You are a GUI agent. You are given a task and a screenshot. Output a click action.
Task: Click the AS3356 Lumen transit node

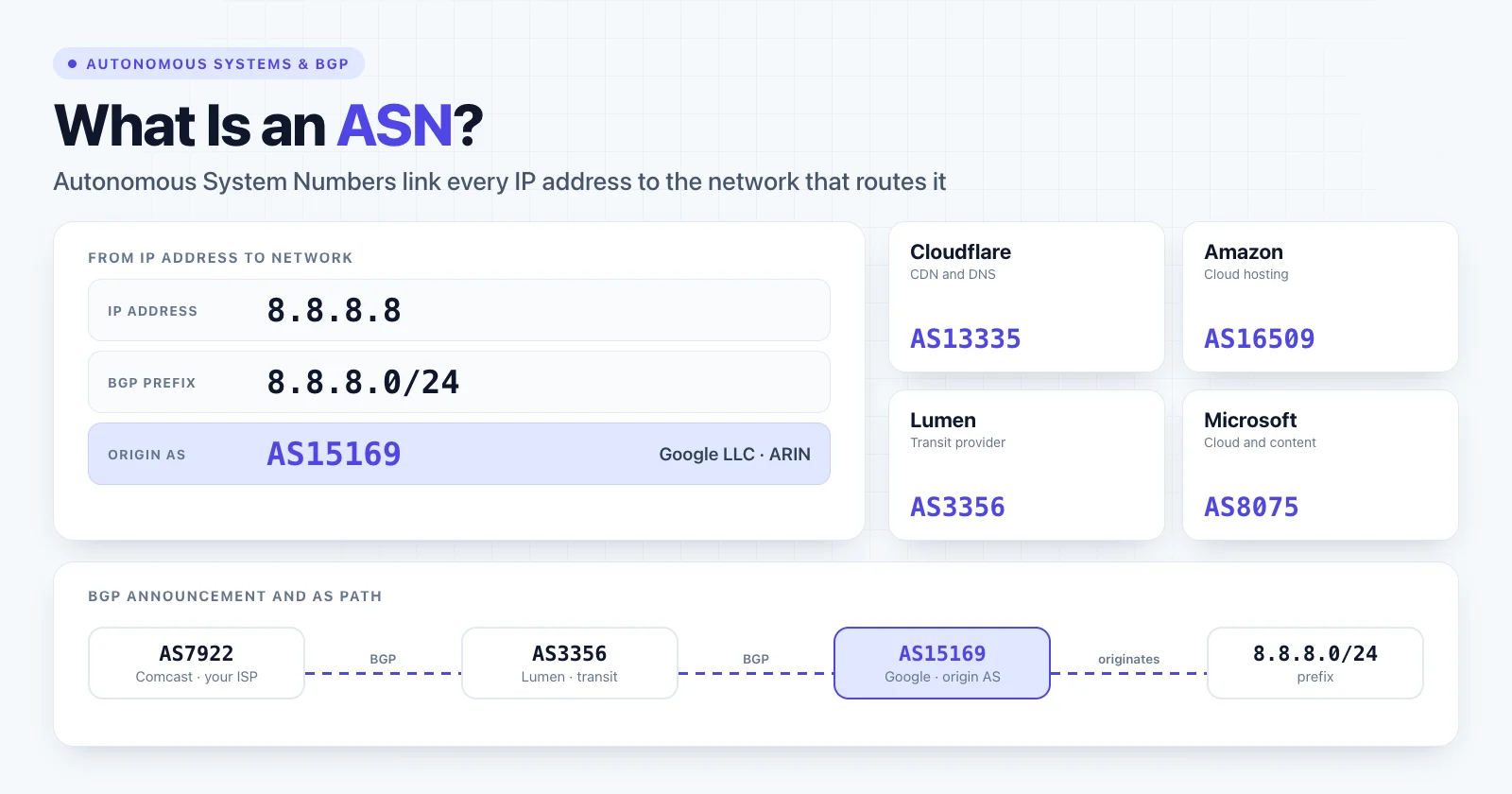pyautogui.click(x=570, y=664)
